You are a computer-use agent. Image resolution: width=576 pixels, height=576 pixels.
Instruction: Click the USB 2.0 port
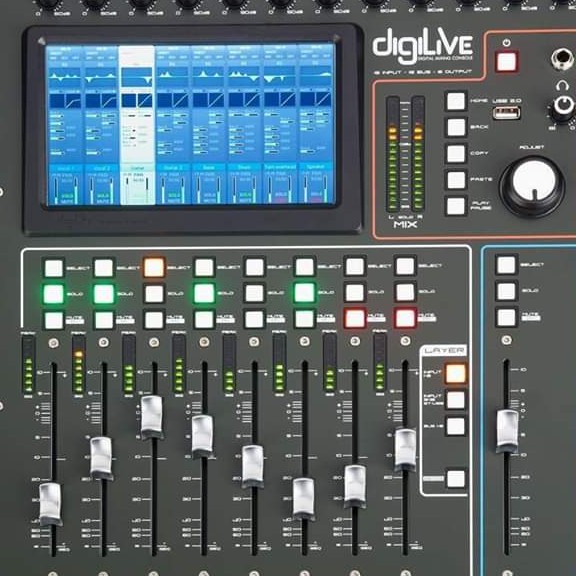coord(507,113)
